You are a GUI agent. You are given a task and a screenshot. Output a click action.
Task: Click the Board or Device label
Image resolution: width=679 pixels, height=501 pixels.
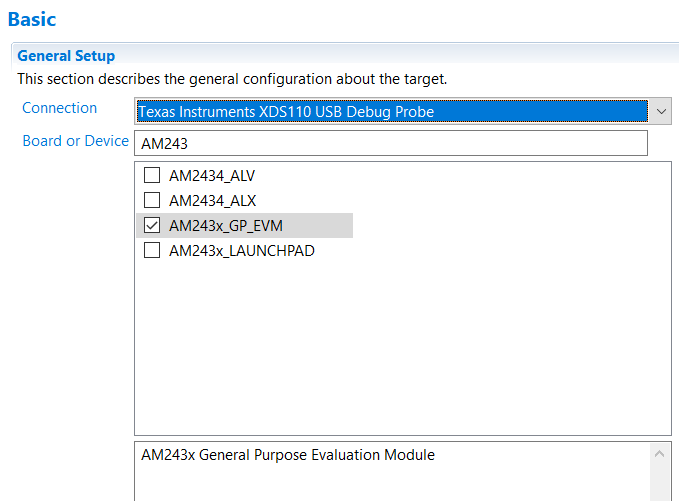75,141
